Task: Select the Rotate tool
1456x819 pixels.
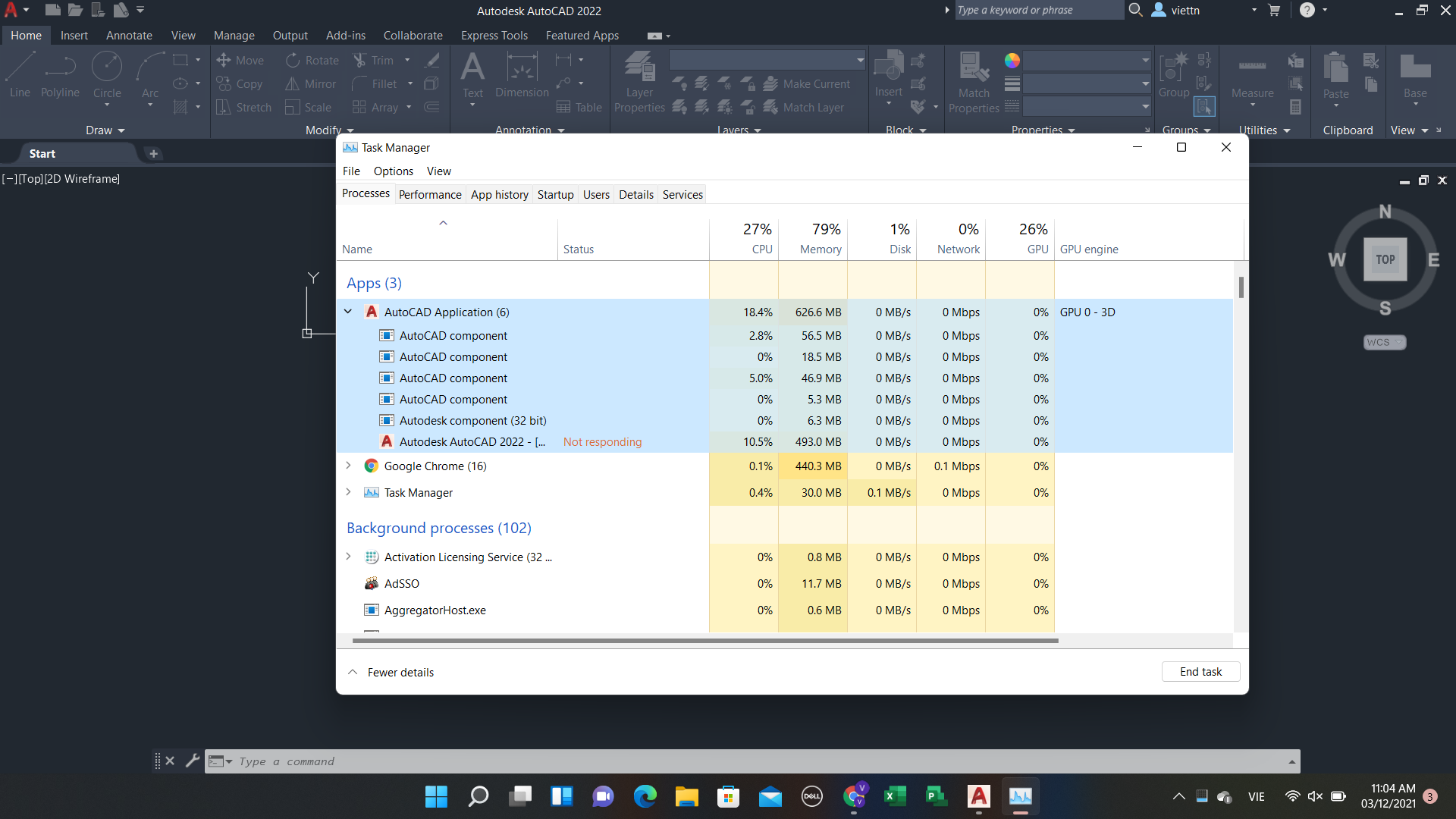Action: point(312,60)
